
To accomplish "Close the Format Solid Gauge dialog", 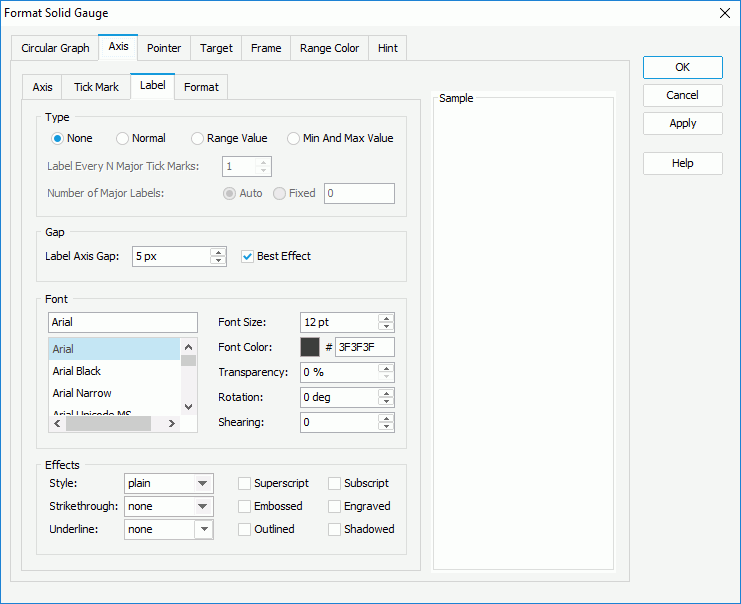I will (724, 13).
